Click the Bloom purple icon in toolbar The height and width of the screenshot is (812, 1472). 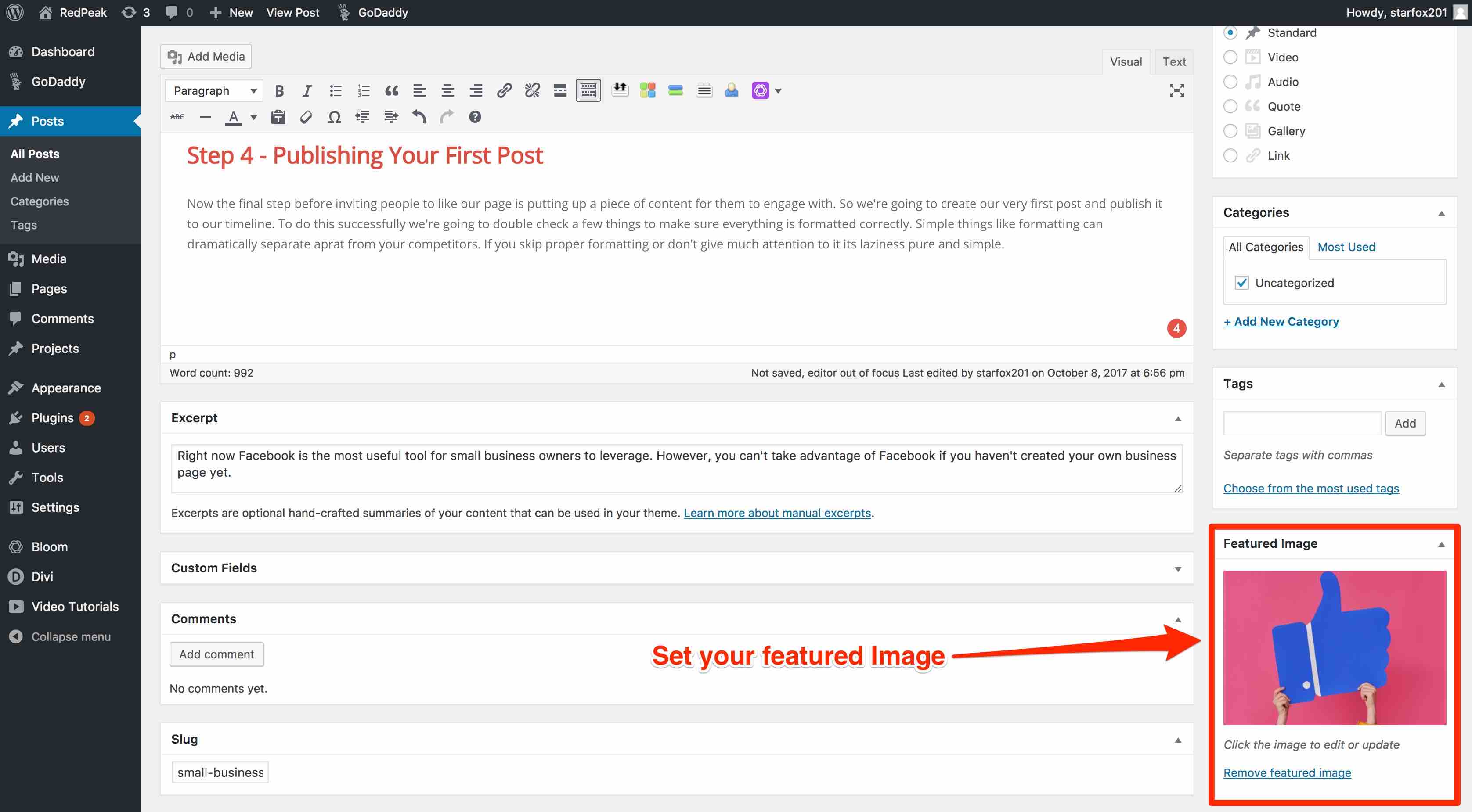tap(760, 90)
